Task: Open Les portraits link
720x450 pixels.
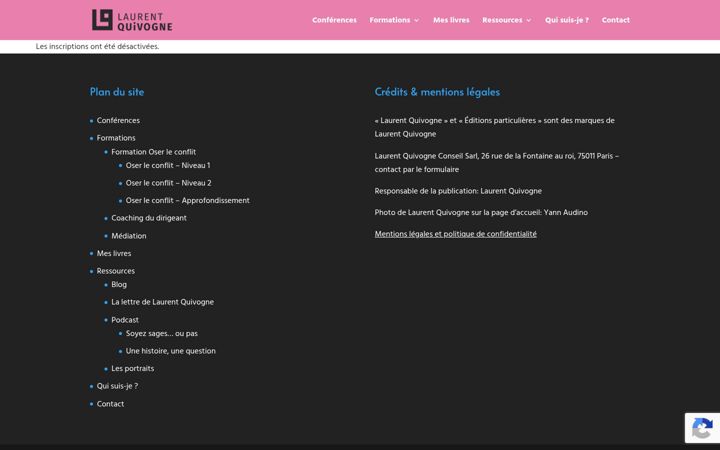Action: (x=133, y=369)
